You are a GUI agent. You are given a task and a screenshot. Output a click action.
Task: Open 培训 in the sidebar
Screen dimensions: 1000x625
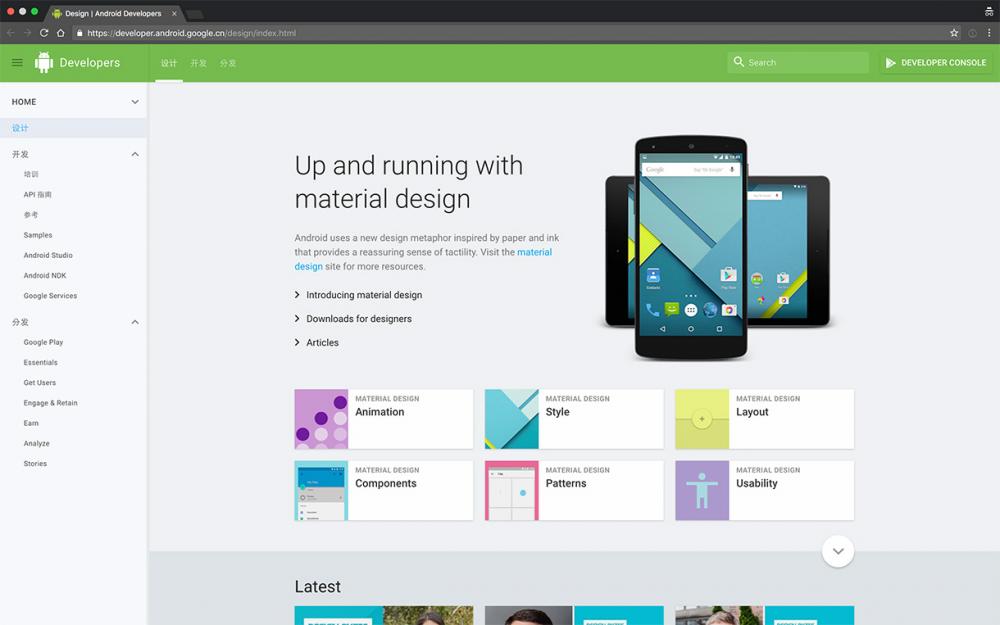31,174
